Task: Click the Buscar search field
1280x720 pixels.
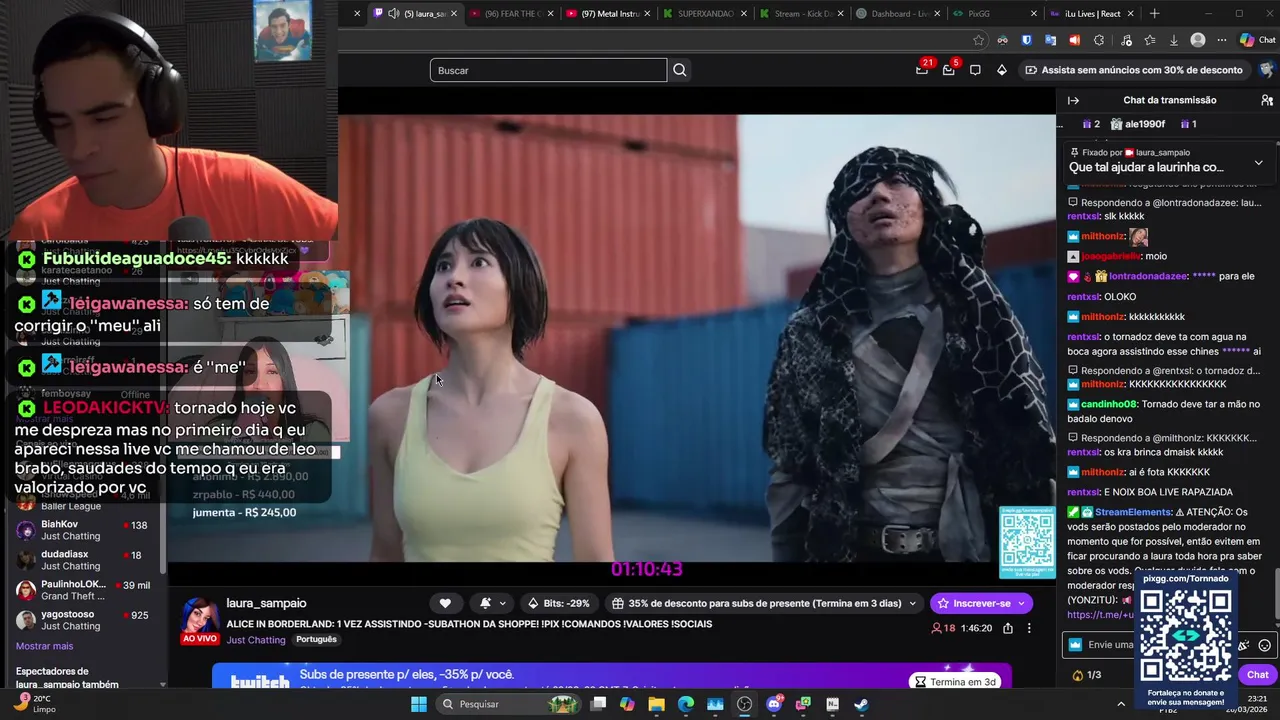Action: click(548, 70)
